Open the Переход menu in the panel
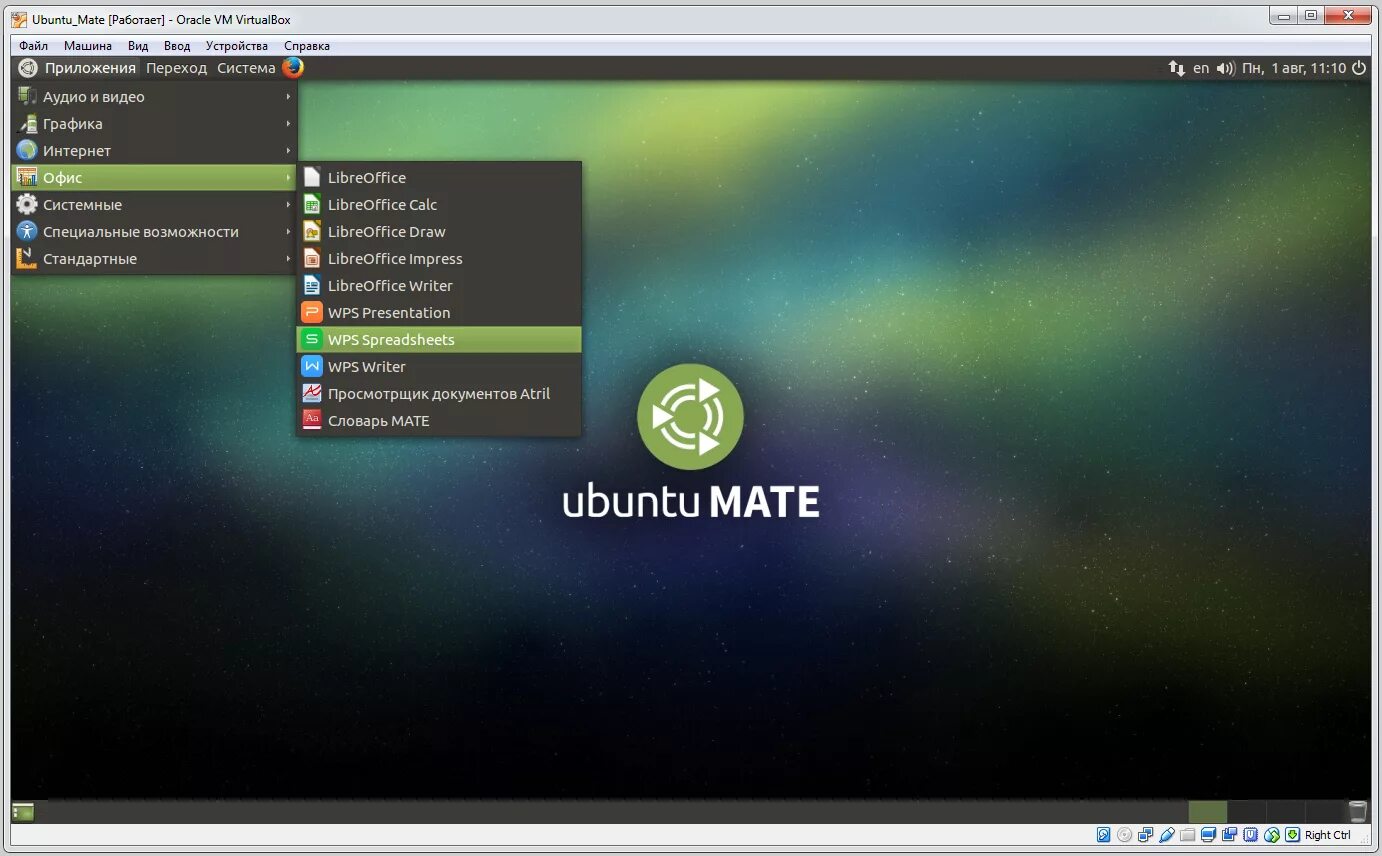 point(176,68)
